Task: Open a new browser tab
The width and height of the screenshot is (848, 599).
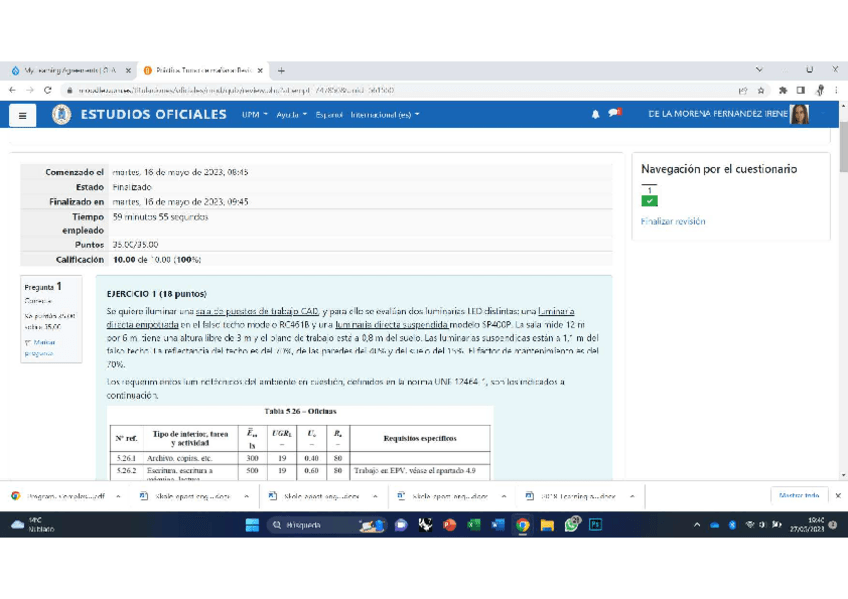Action: click(x=281, y=71)
